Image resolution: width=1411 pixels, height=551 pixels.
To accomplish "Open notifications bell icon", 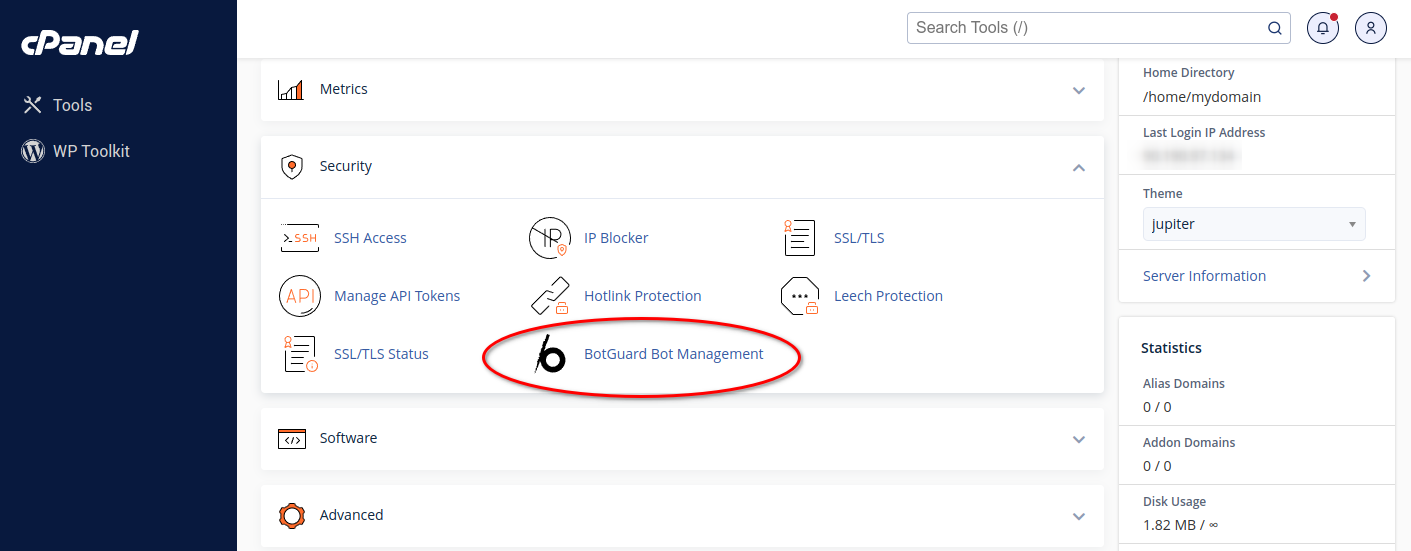I will coord(1323,28).
